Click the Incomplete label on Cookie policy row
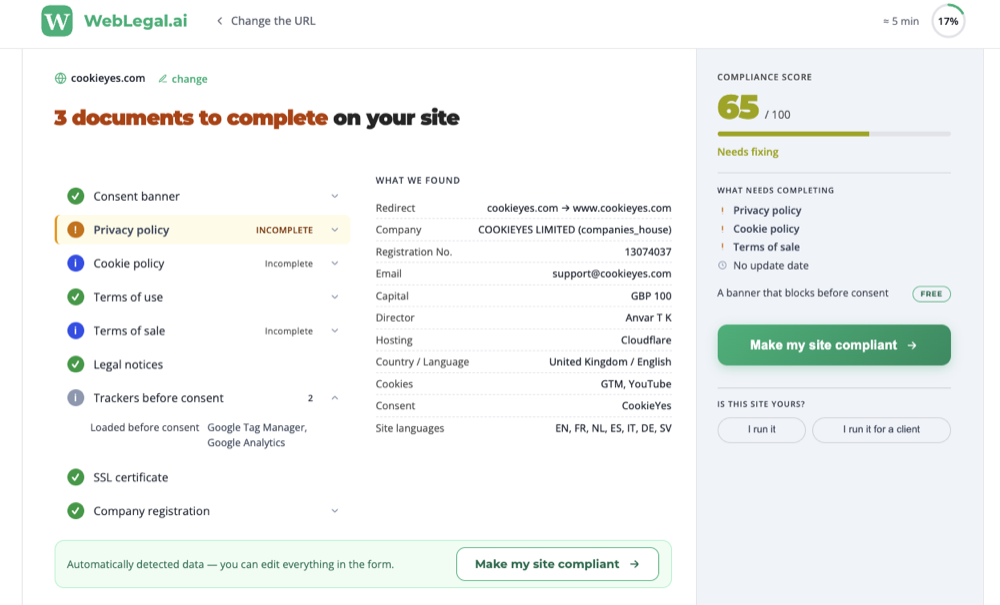 [289, 263]
